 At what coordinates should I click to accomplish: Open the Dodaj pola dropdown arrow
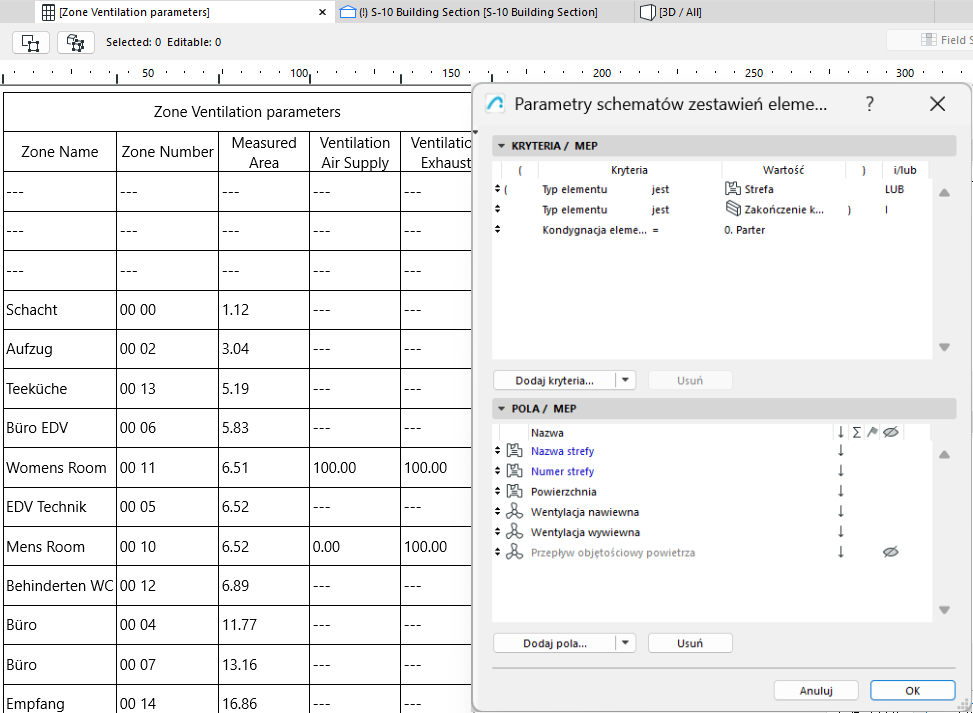point(623,643)
